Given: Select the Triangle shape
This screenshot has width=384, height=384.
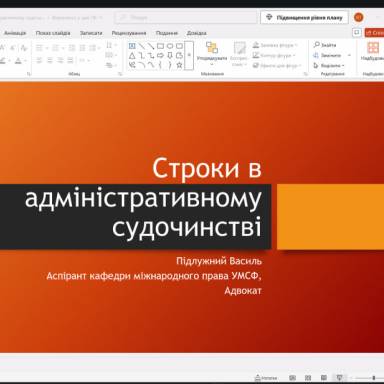Looking at the screenshot, I should click(x=132, y=55).
